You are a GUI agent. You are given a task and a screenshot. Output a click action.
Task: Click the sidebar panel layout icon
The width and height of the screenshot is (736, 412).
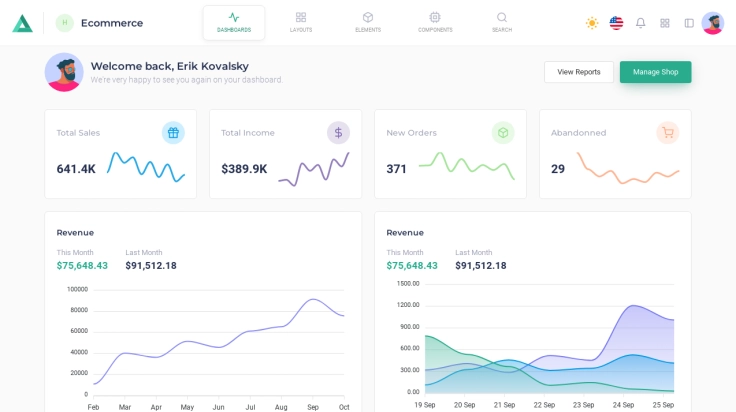click(x=689, y=23)
